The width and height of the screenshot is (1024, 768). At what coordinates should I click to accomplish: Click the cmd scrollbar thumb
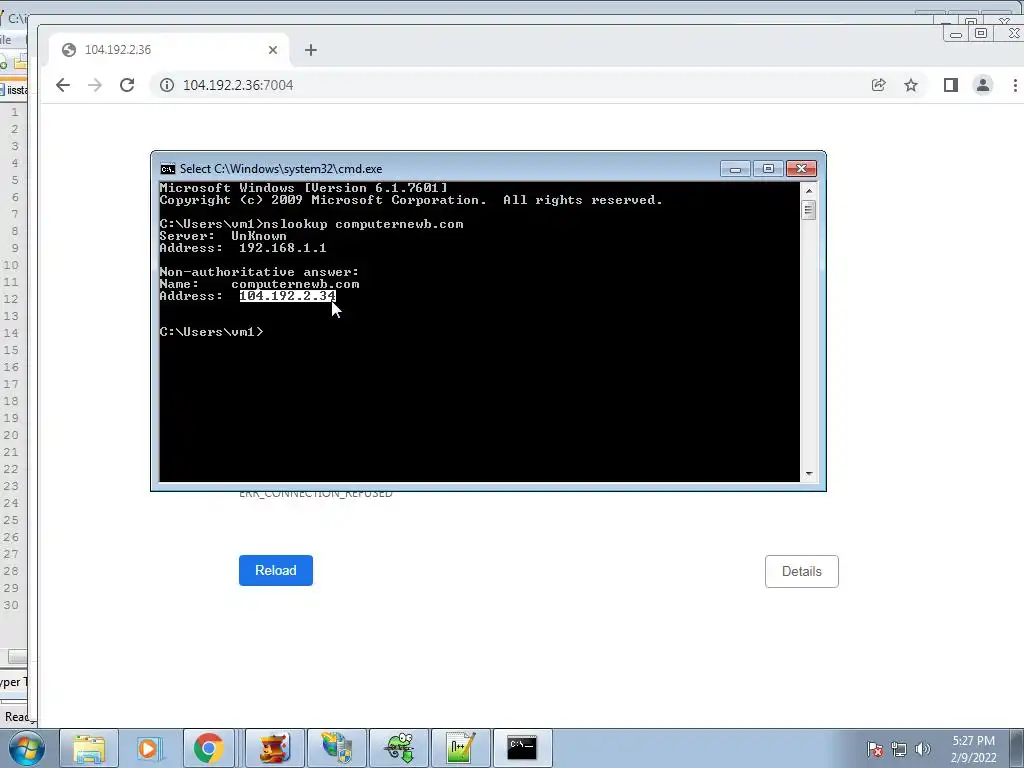(x=808, y=210)
